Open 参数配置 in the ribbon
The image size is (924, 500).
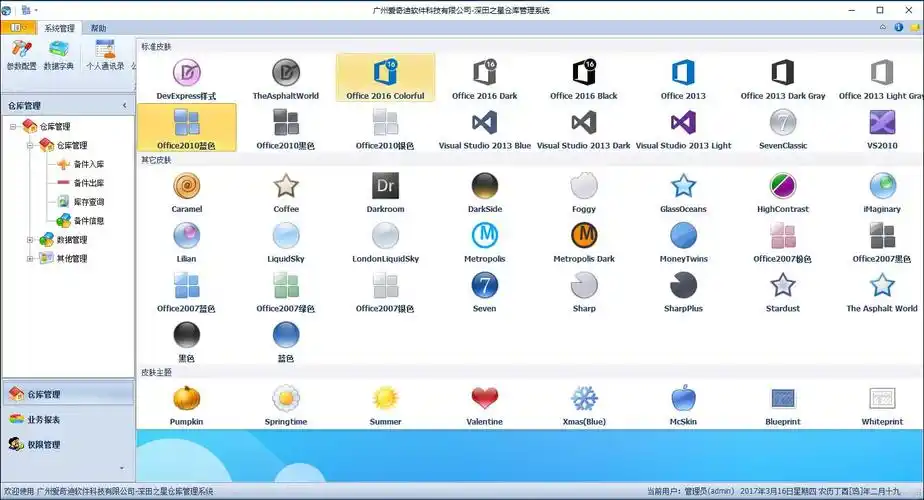click(21, 55)
